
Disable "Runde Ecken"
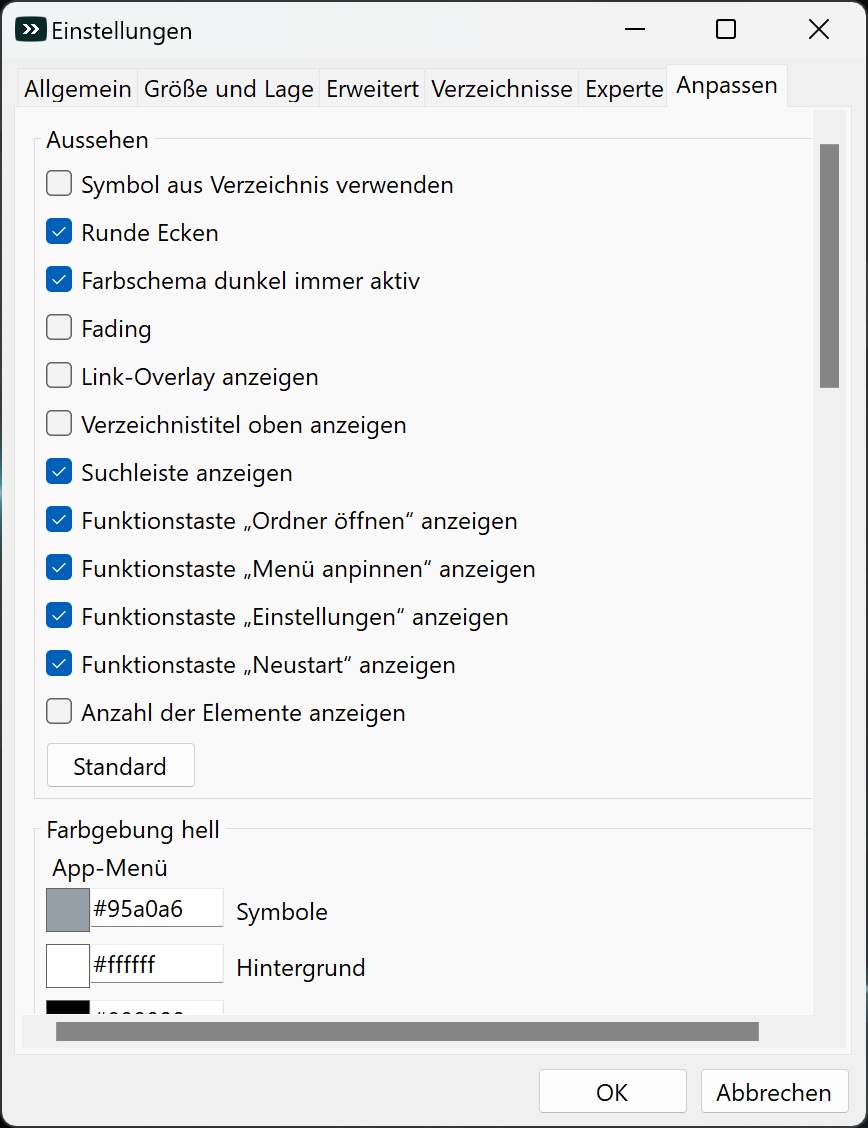pyautogui.click(x=58, y=231)
